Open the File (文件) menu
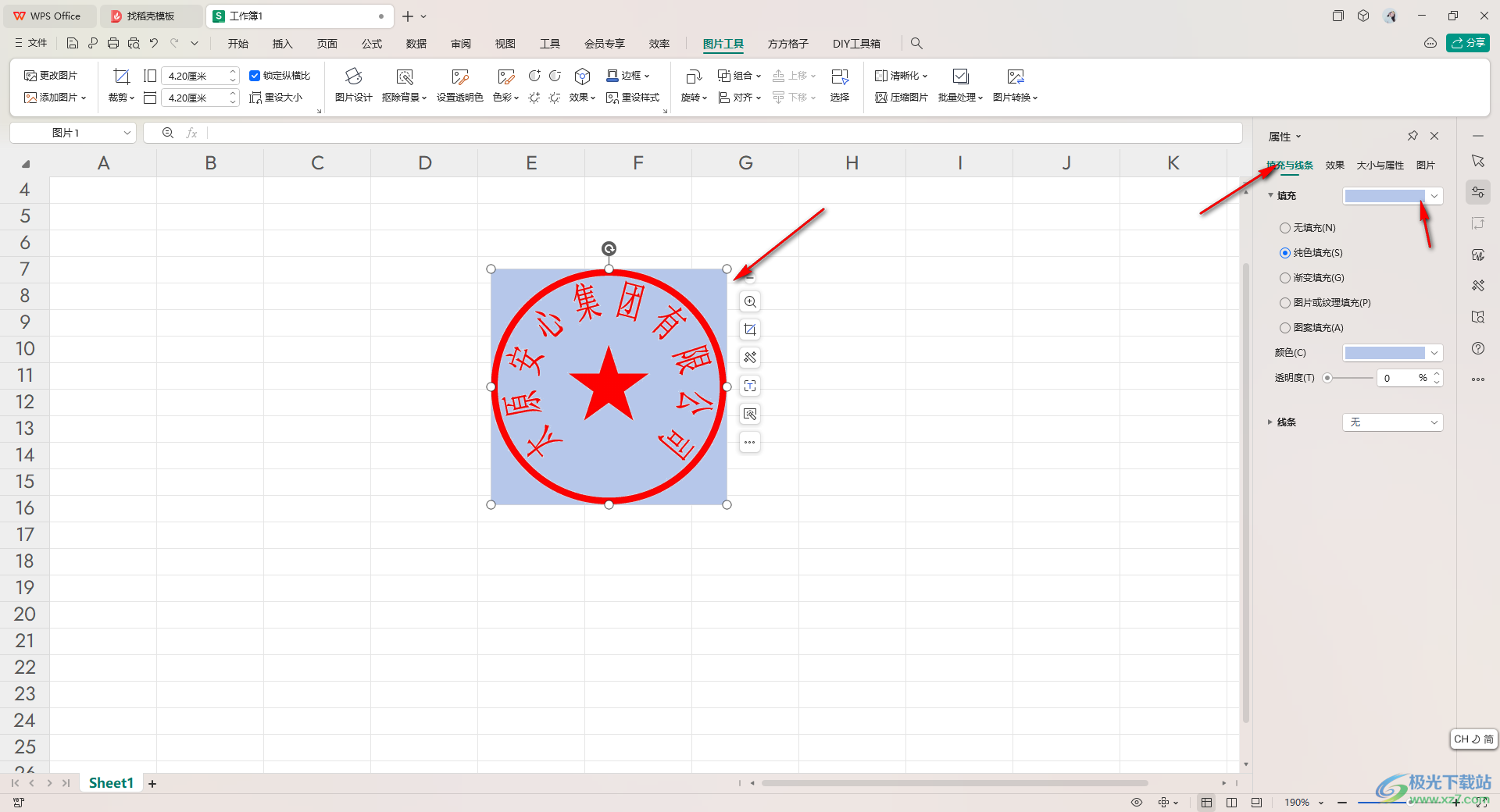1500x812 pixels. point(31,43)
